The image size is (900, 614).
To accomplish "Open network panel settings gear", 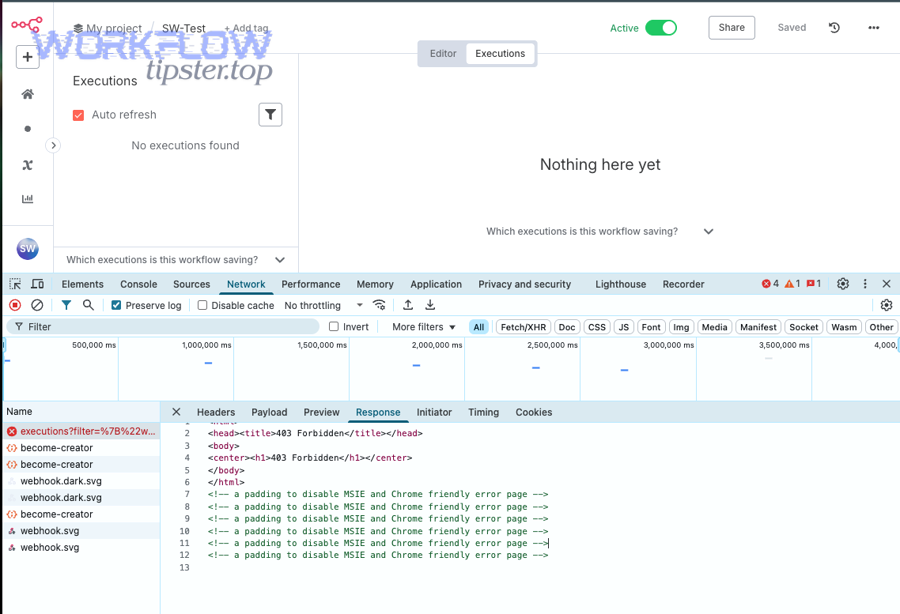I will click(x=886, y=305).
